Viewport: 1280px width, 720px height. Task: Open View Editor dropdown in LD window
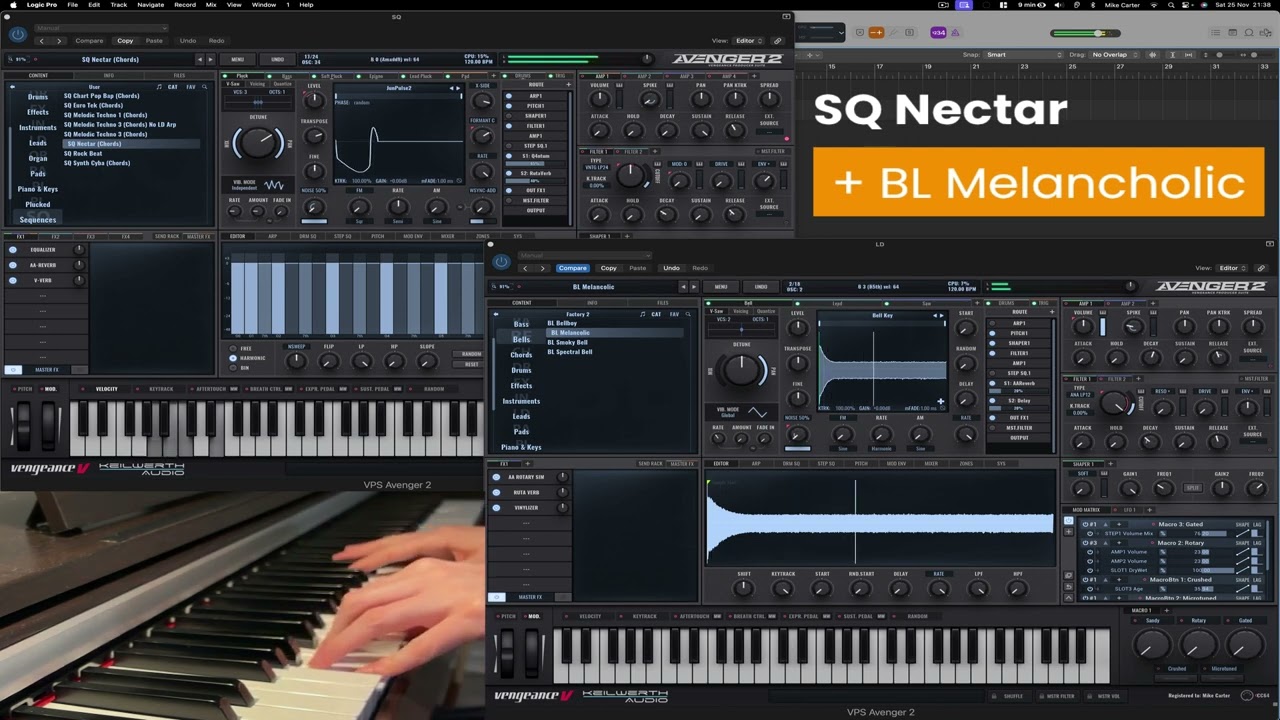click(1233, 268)
